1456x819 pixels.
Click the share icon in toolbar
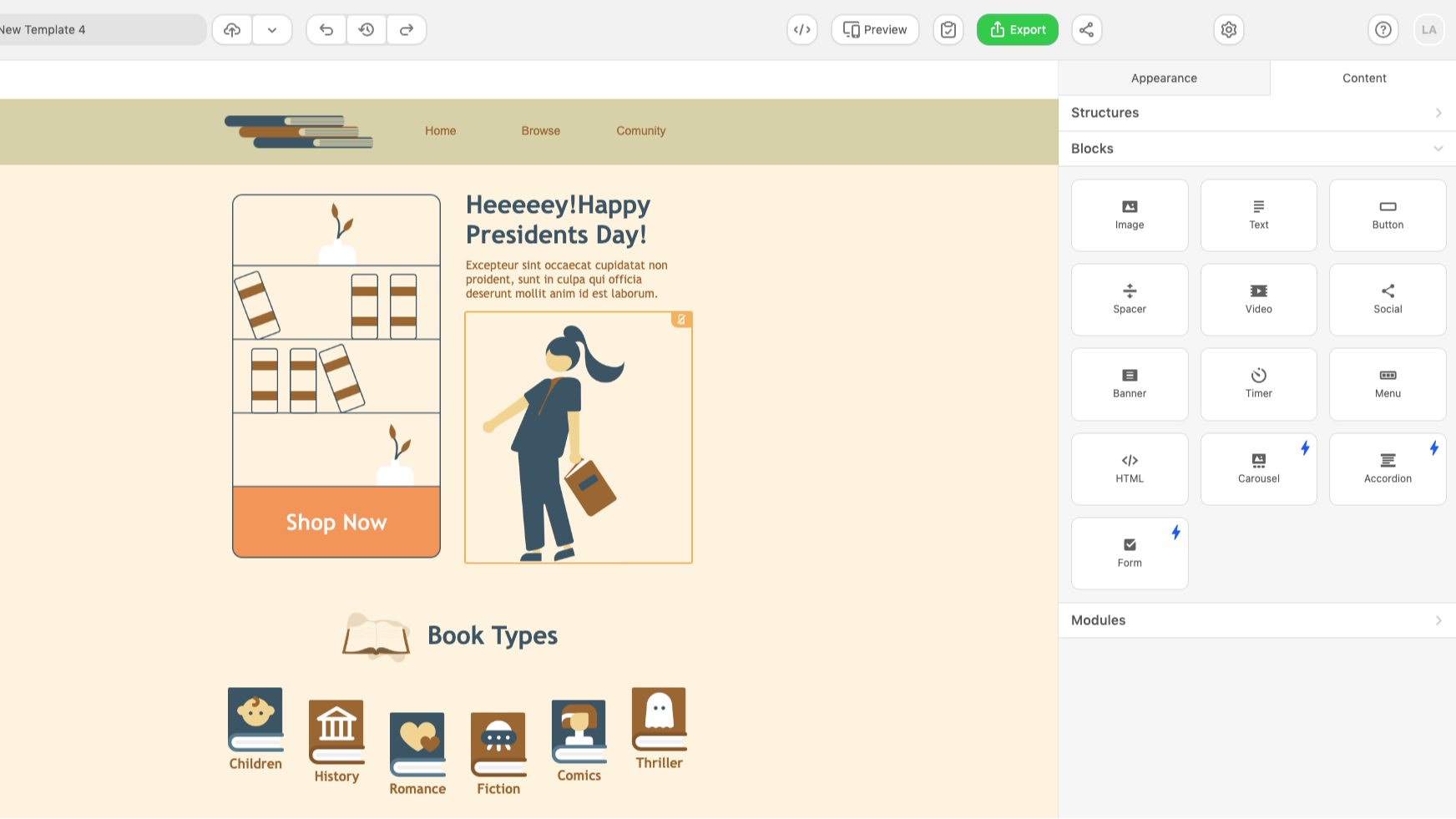point(1086,30)
